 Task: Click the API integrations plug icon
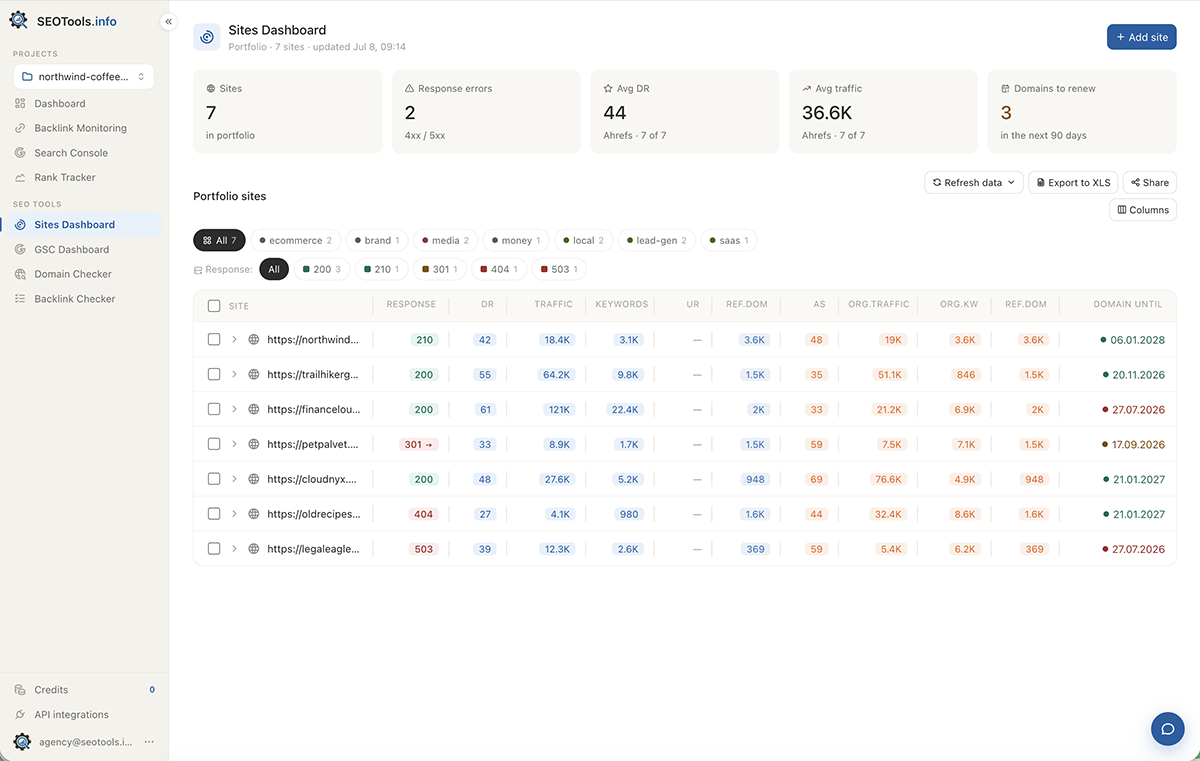[x=21, y=715]
